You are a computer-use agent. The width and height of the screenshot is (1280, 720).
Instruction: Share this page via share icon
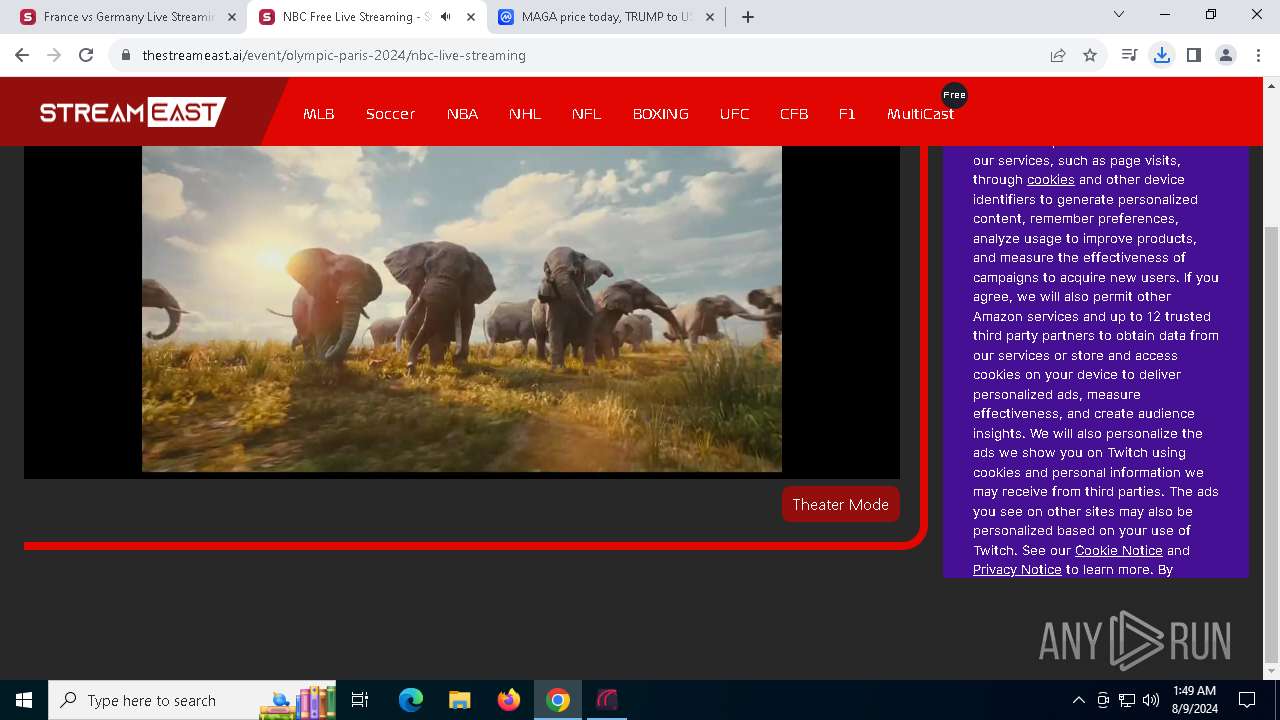coord(1058,55)
